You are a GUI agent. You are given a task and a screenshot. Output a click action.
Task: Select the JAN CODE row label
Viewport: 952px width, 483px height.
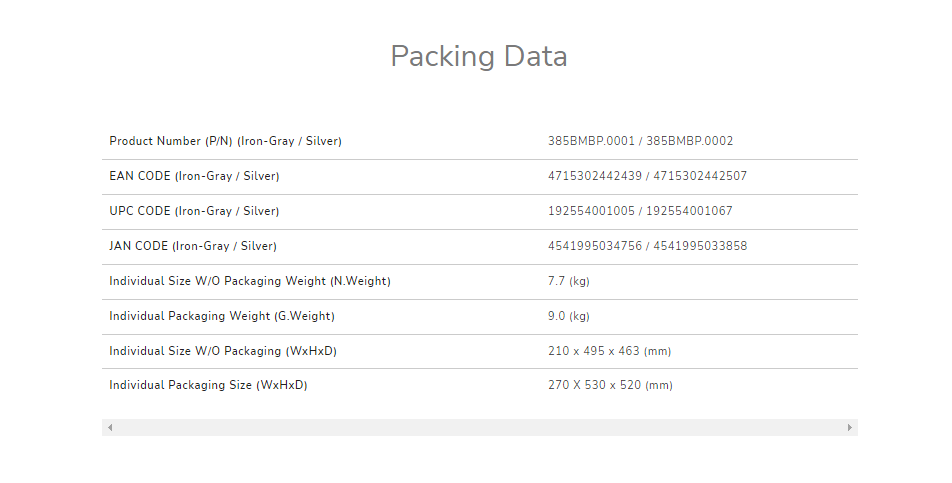[x=193, y=246]
